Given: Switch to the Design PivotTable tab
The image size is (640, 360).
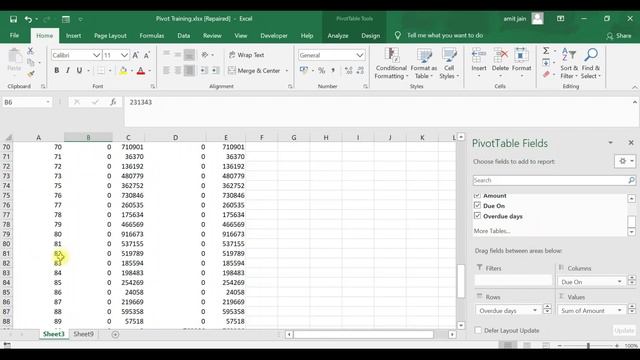Looking at the screenshot, I should pyautogui.click(x=371, y=36).
